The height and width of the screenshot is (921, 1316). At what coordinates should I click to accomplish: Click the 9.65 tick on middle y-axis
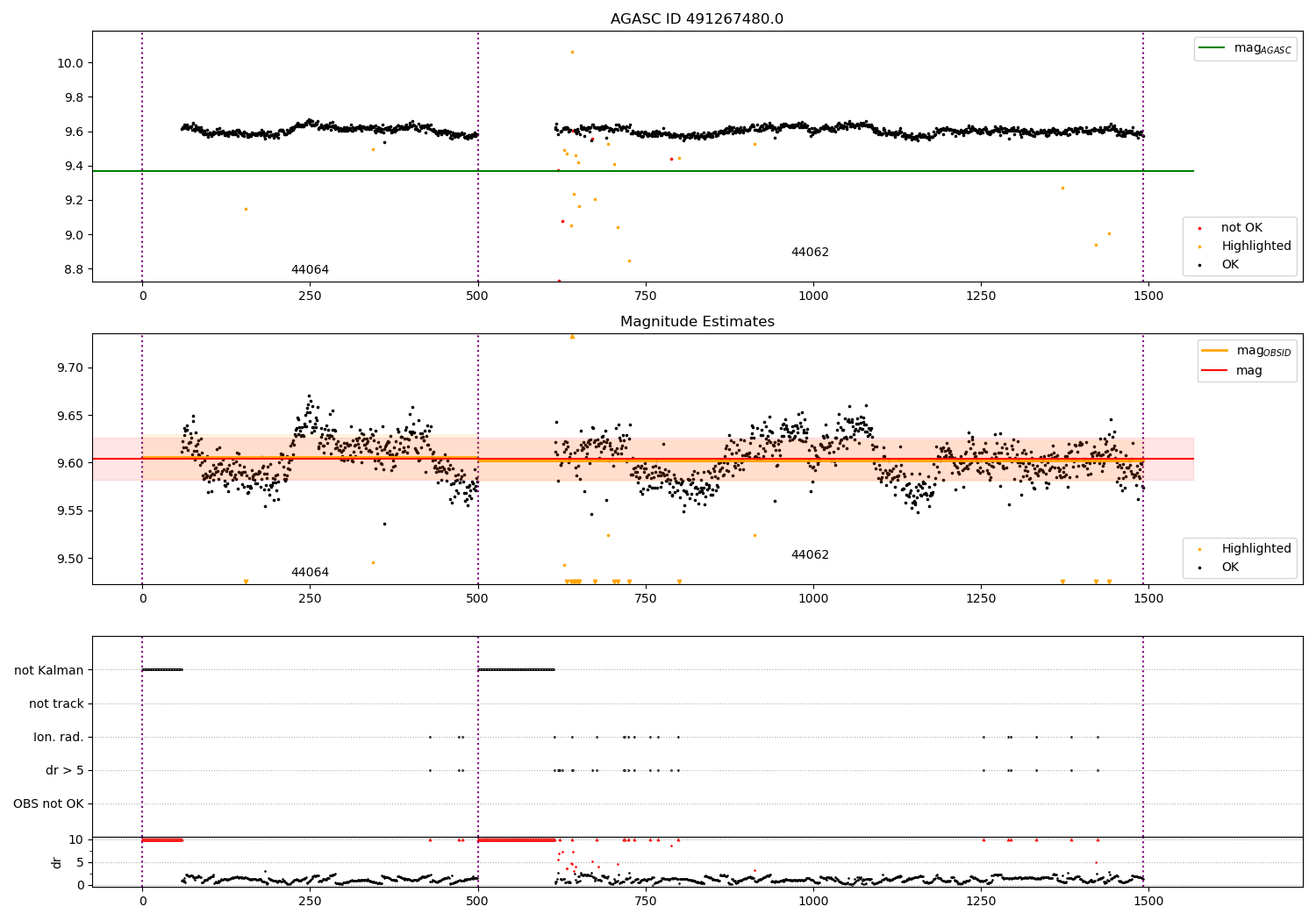click(69, 416)
